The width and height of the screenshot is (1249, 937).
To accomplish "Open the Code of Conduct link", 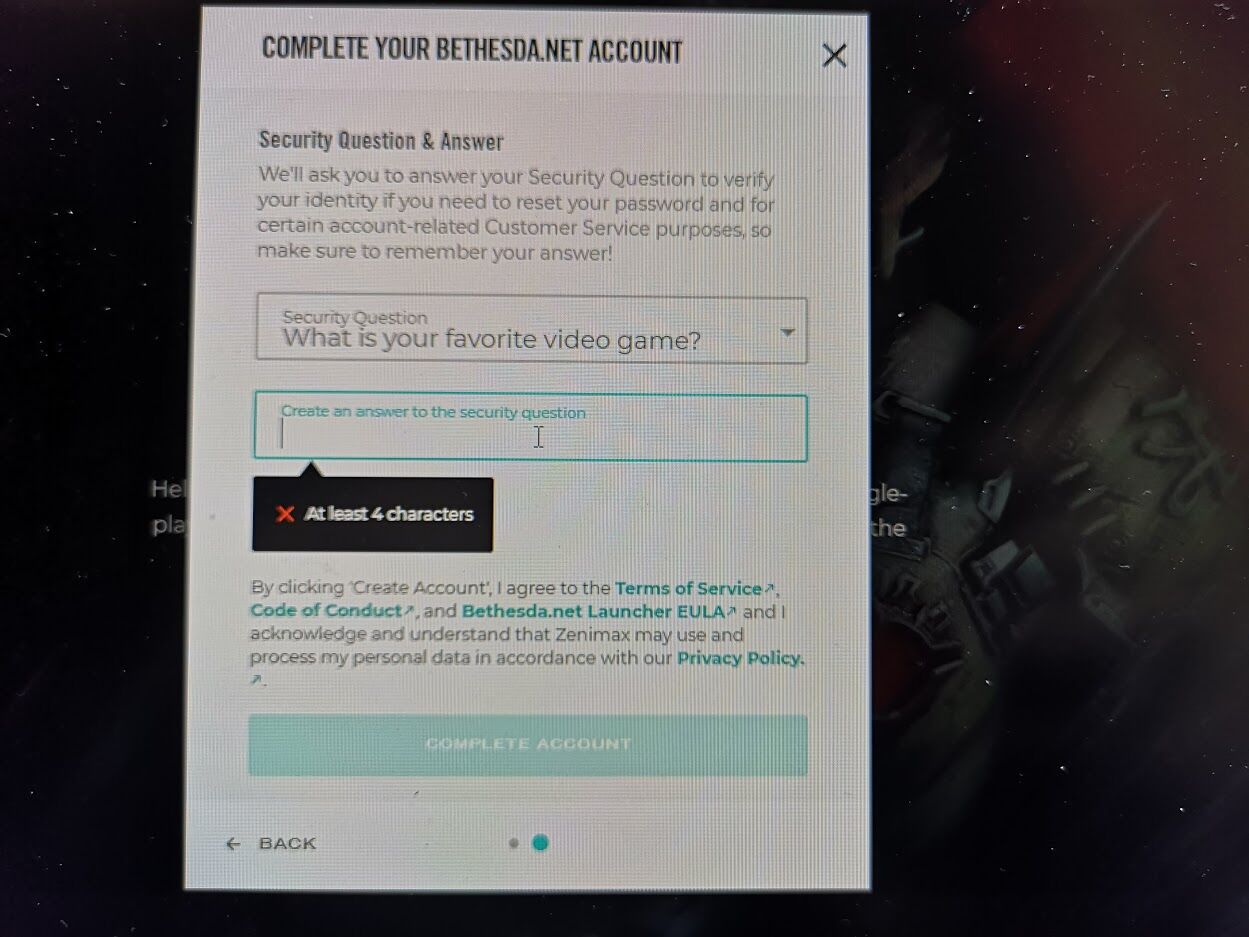I will coord(325,610).
